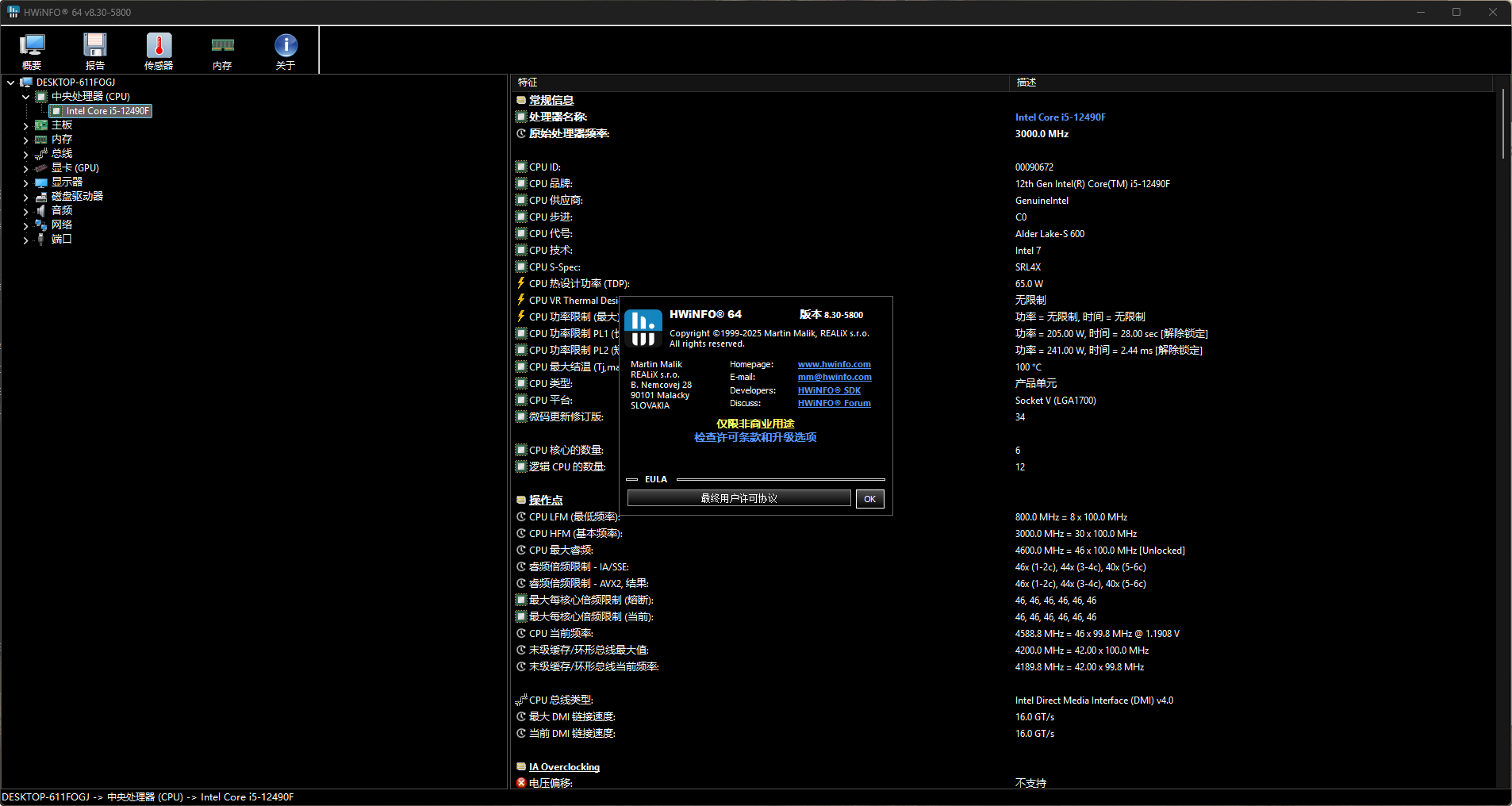Click the CPU icon beside 中央处理器
Screen dimensions: 1512x806
click(x=40, y=96)
